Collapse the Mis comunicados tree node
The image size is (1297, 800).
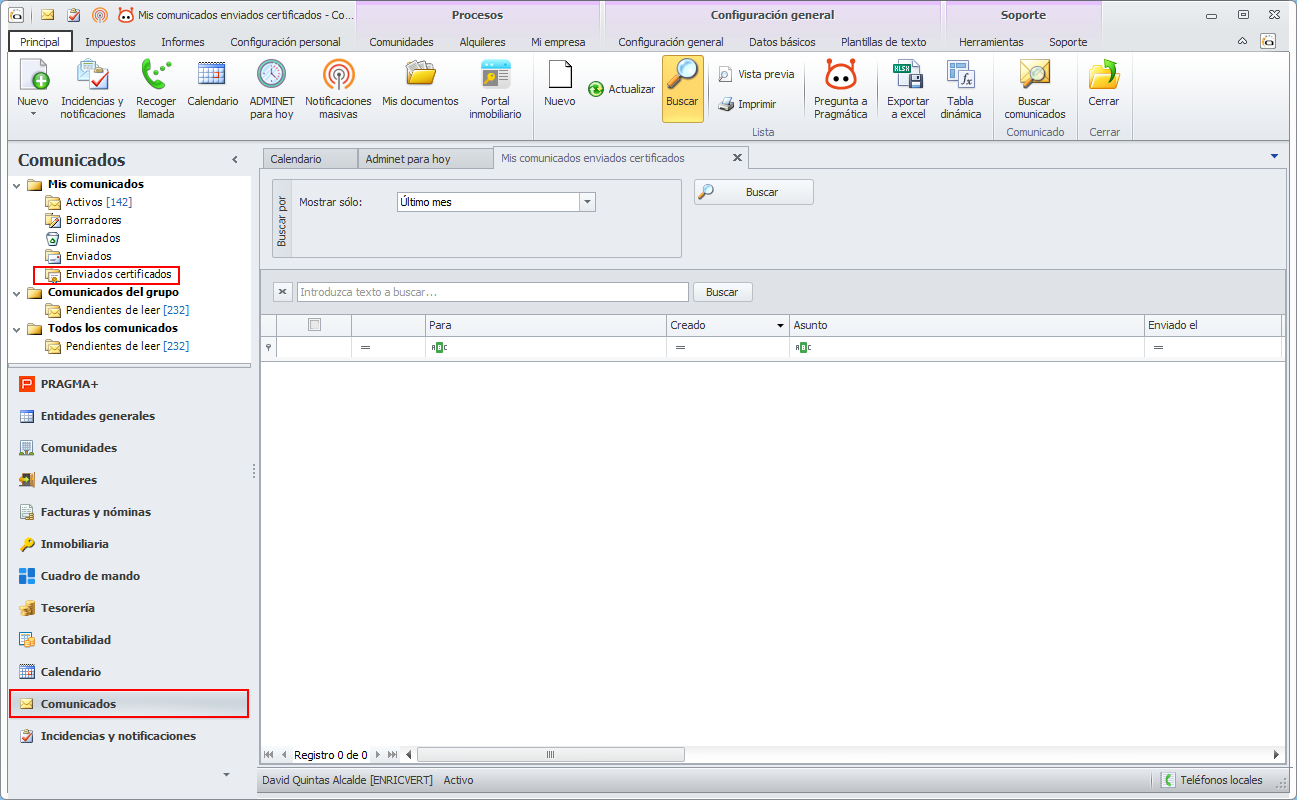click(x=17, y=185)
